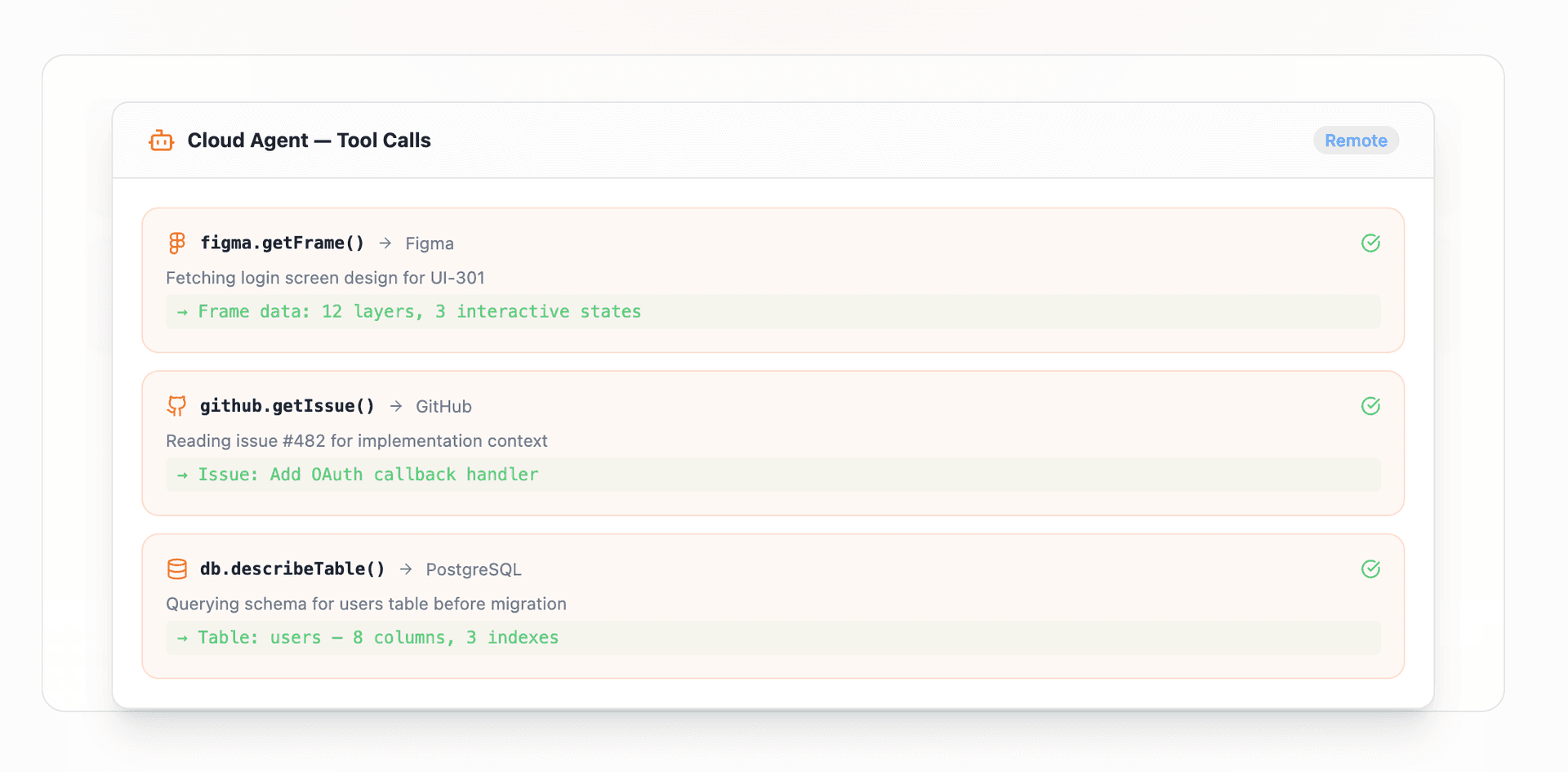
Task: Click the green checkmark on the PostgreSQL call
Action: 1370,569
